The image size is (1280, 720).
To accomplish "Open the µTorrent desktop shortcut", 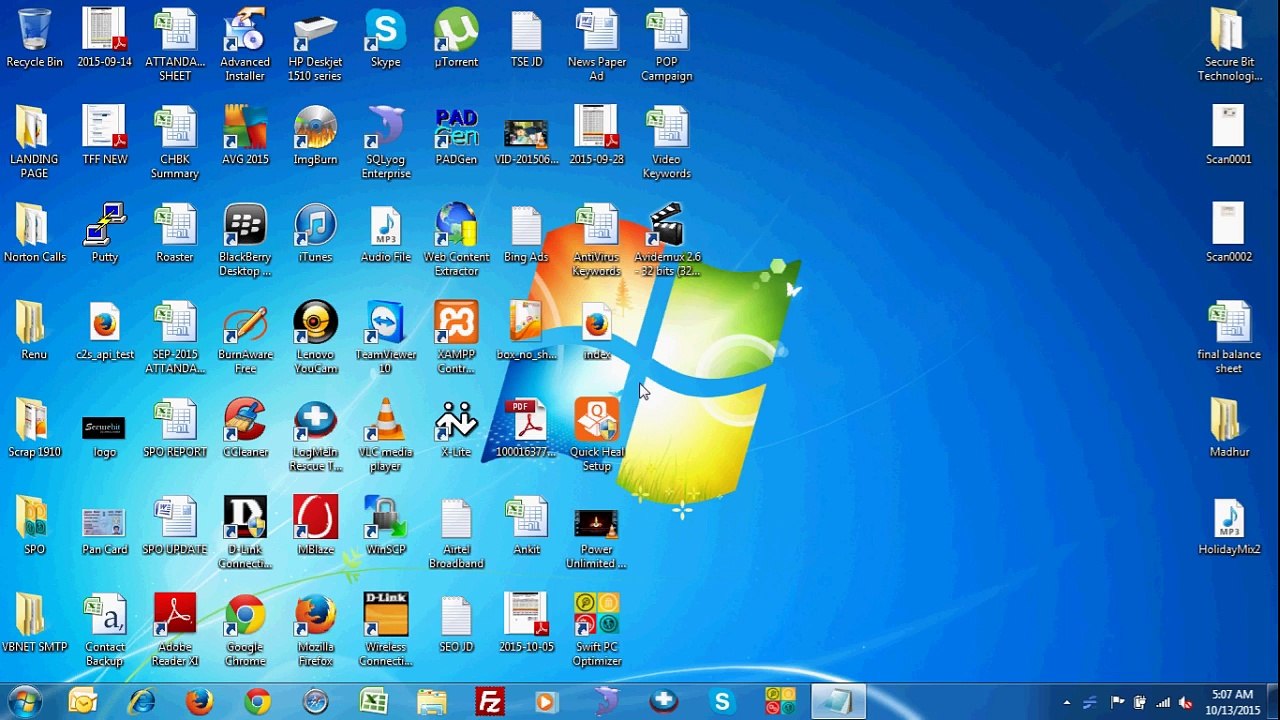I will coord(456,38).
